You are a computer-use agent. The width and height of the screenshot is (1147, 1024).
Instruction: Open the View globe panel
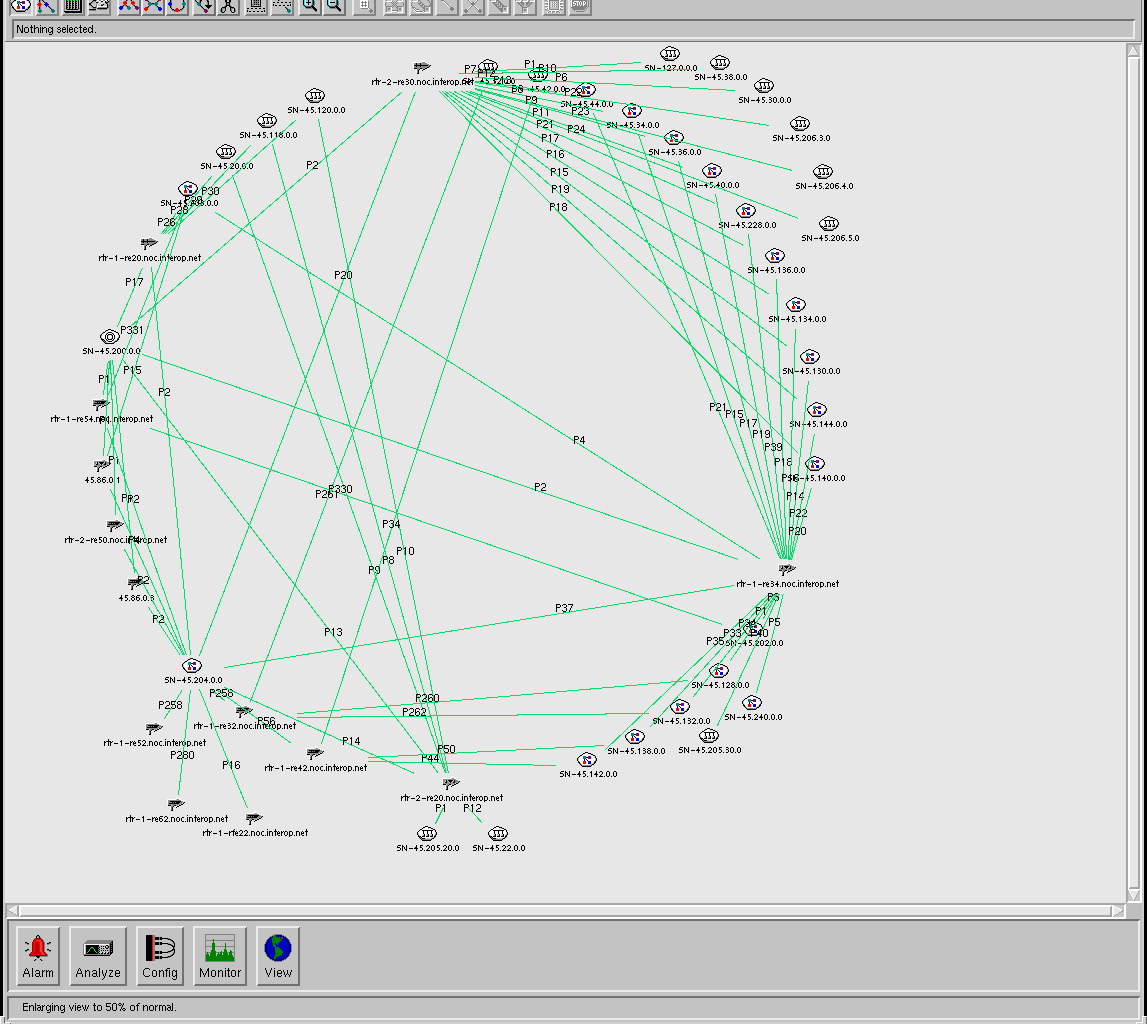click(277, 955)
